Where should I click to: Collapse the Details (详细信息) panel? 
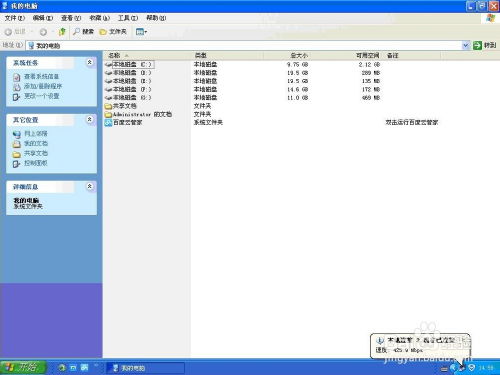pyautogui.click(x=89, y=186)
